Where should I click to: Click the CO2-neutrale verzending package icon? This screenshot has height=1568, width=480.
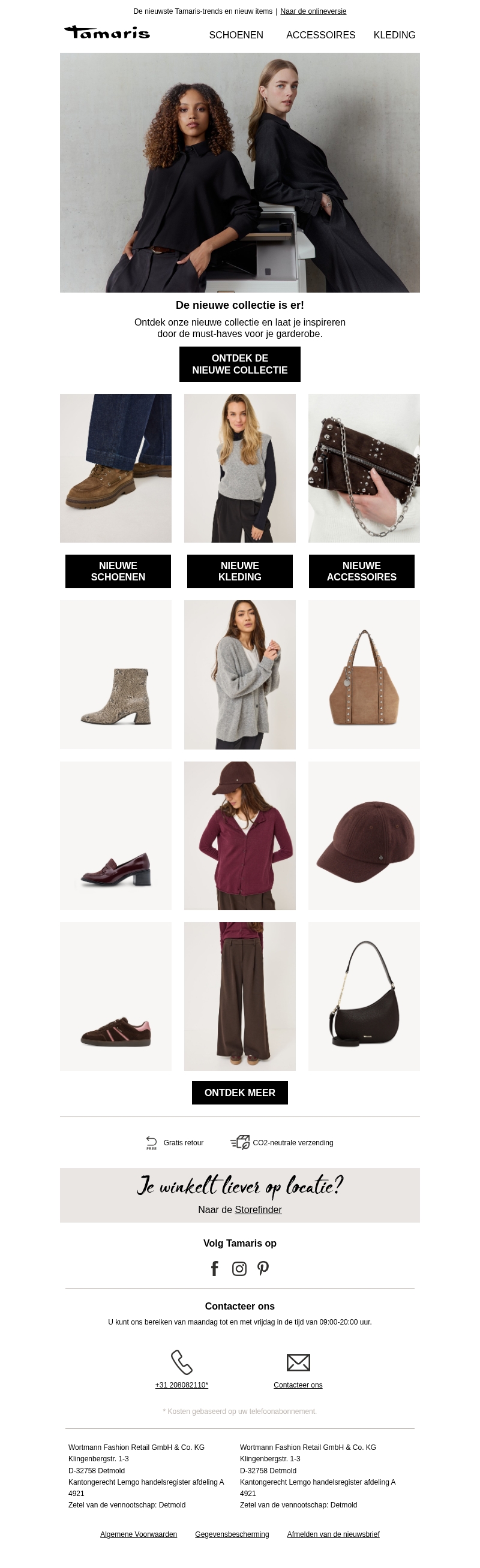pyautogui.click(x=240, y=1142)
